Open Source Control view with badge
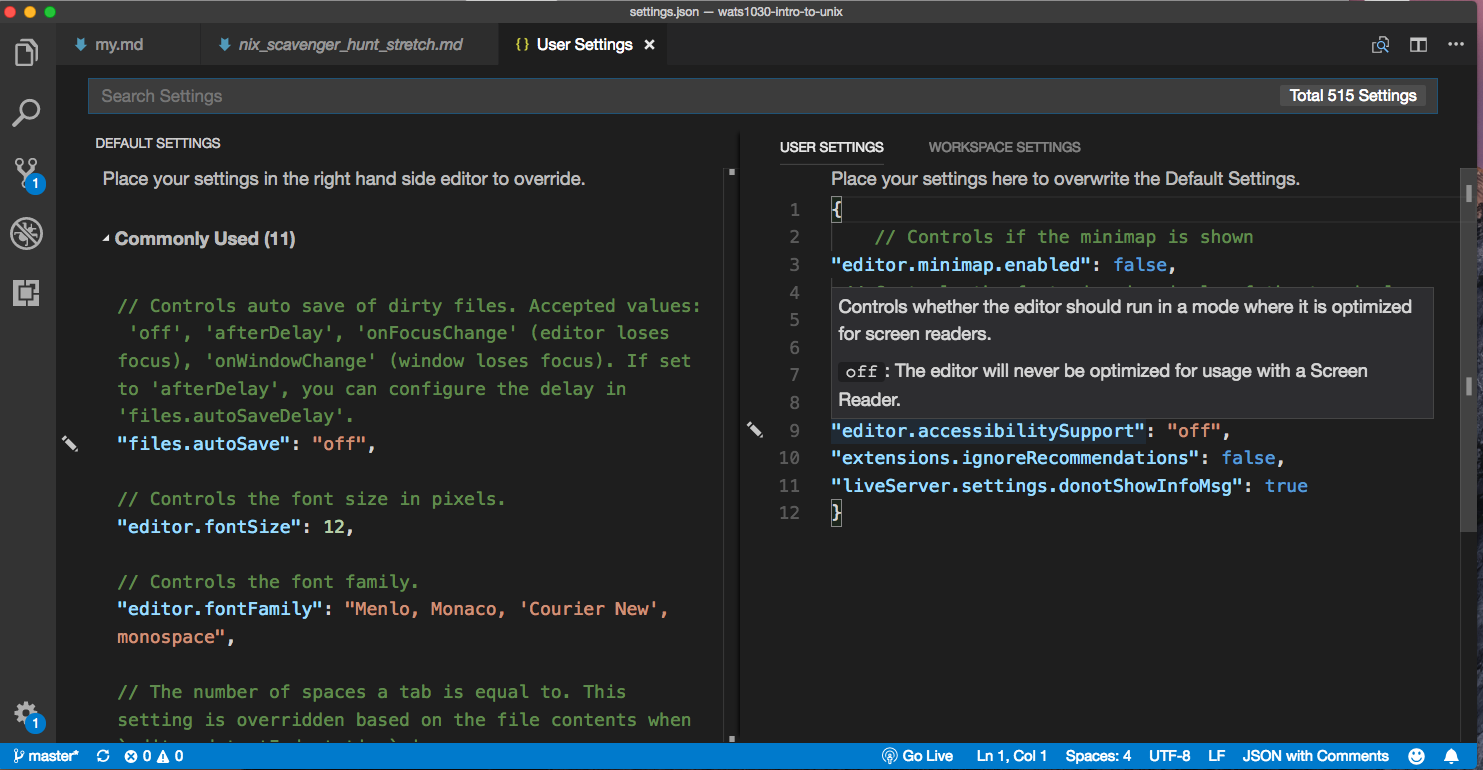1483x770 pixels. pos(27,173)
